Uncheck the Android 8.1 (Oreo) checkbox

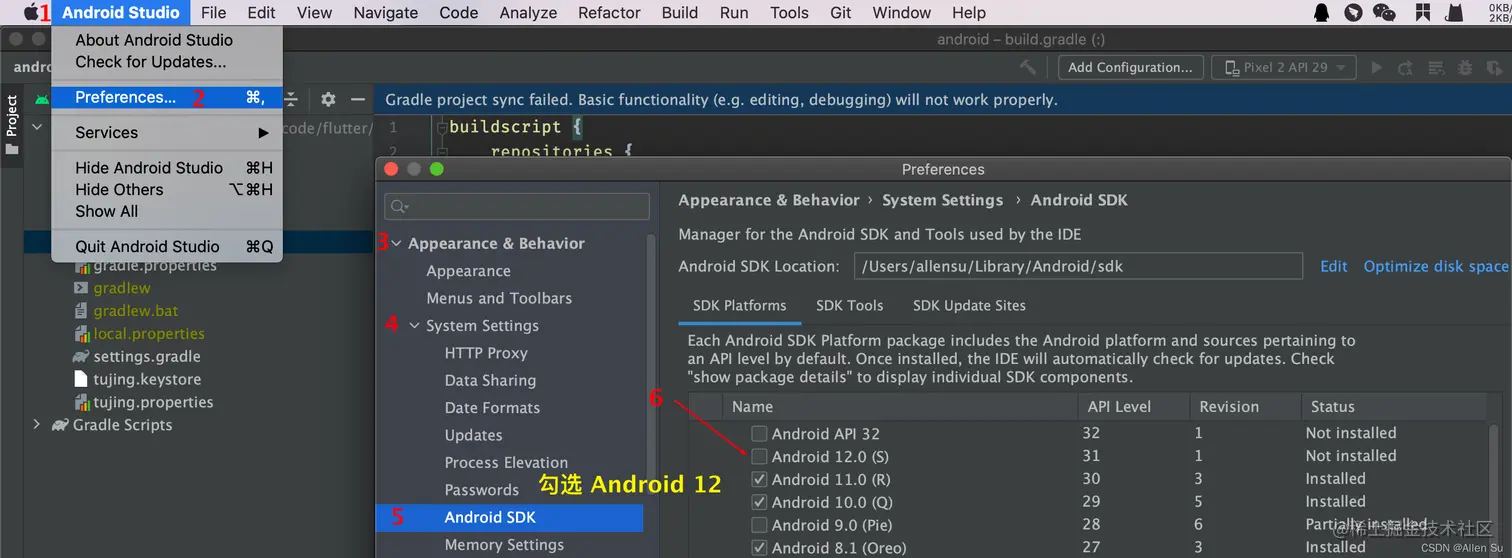[x=759, y=547]
